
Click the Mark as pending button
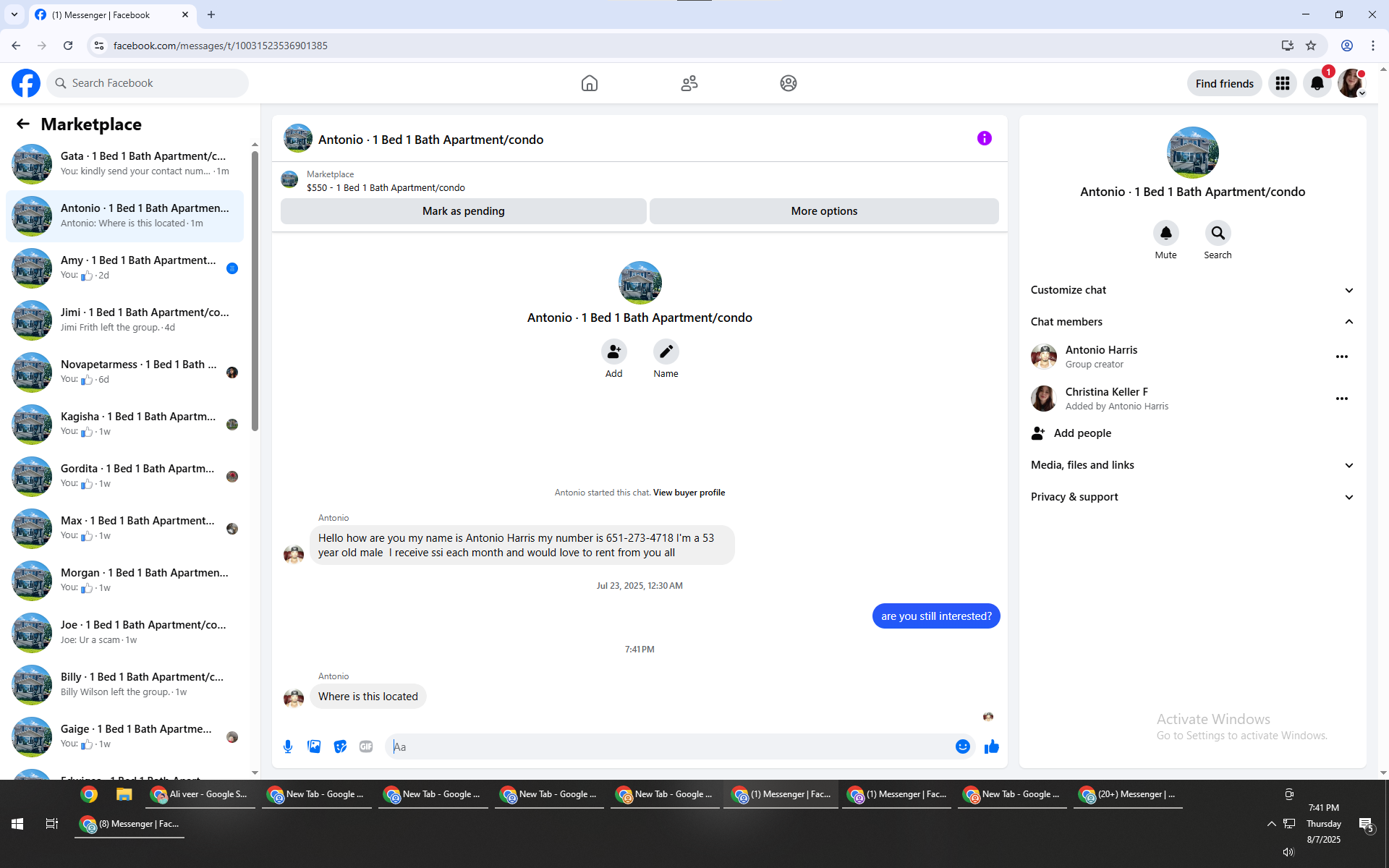coord(464,211)
